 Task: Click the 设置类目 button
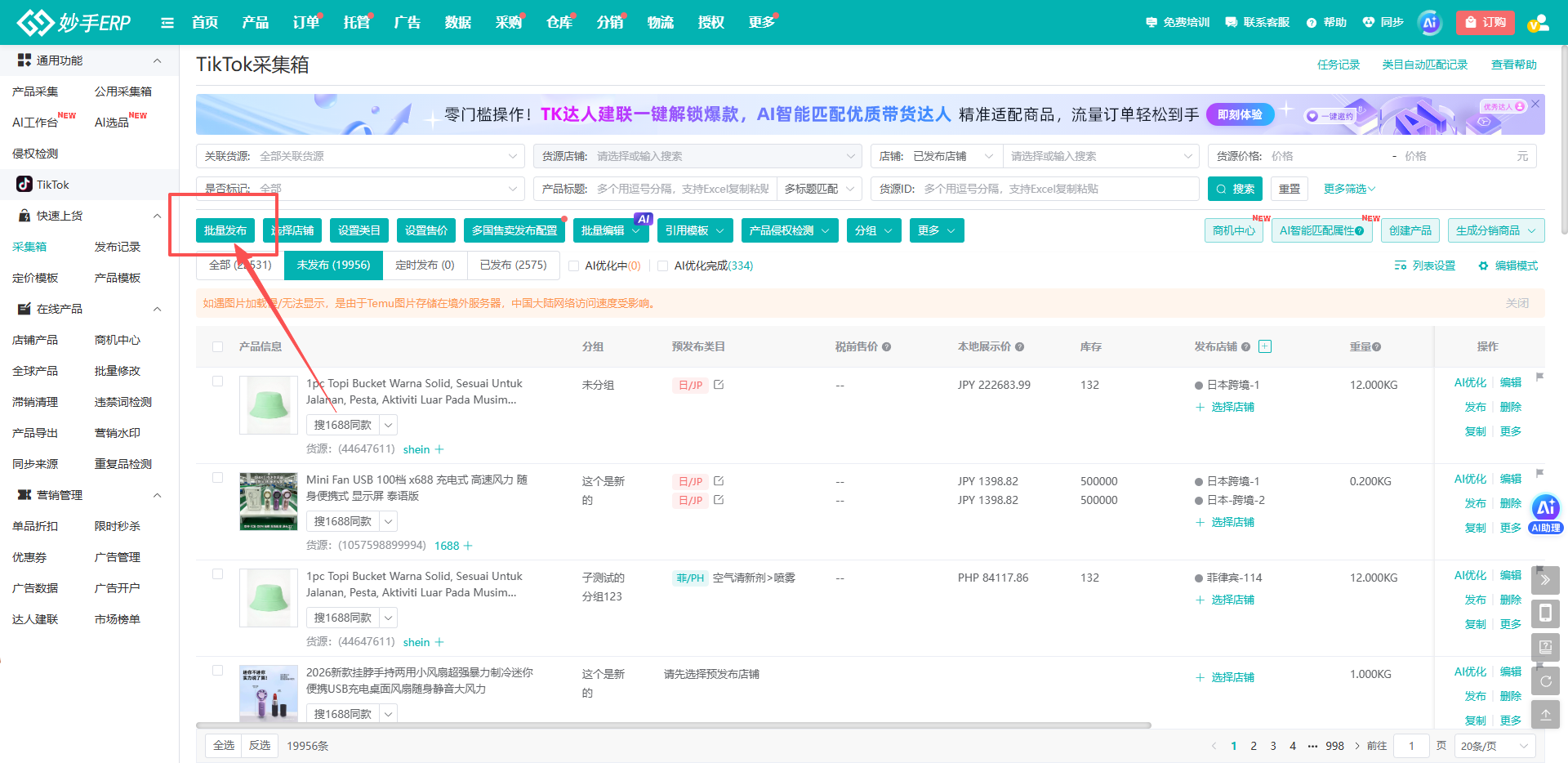359,230
